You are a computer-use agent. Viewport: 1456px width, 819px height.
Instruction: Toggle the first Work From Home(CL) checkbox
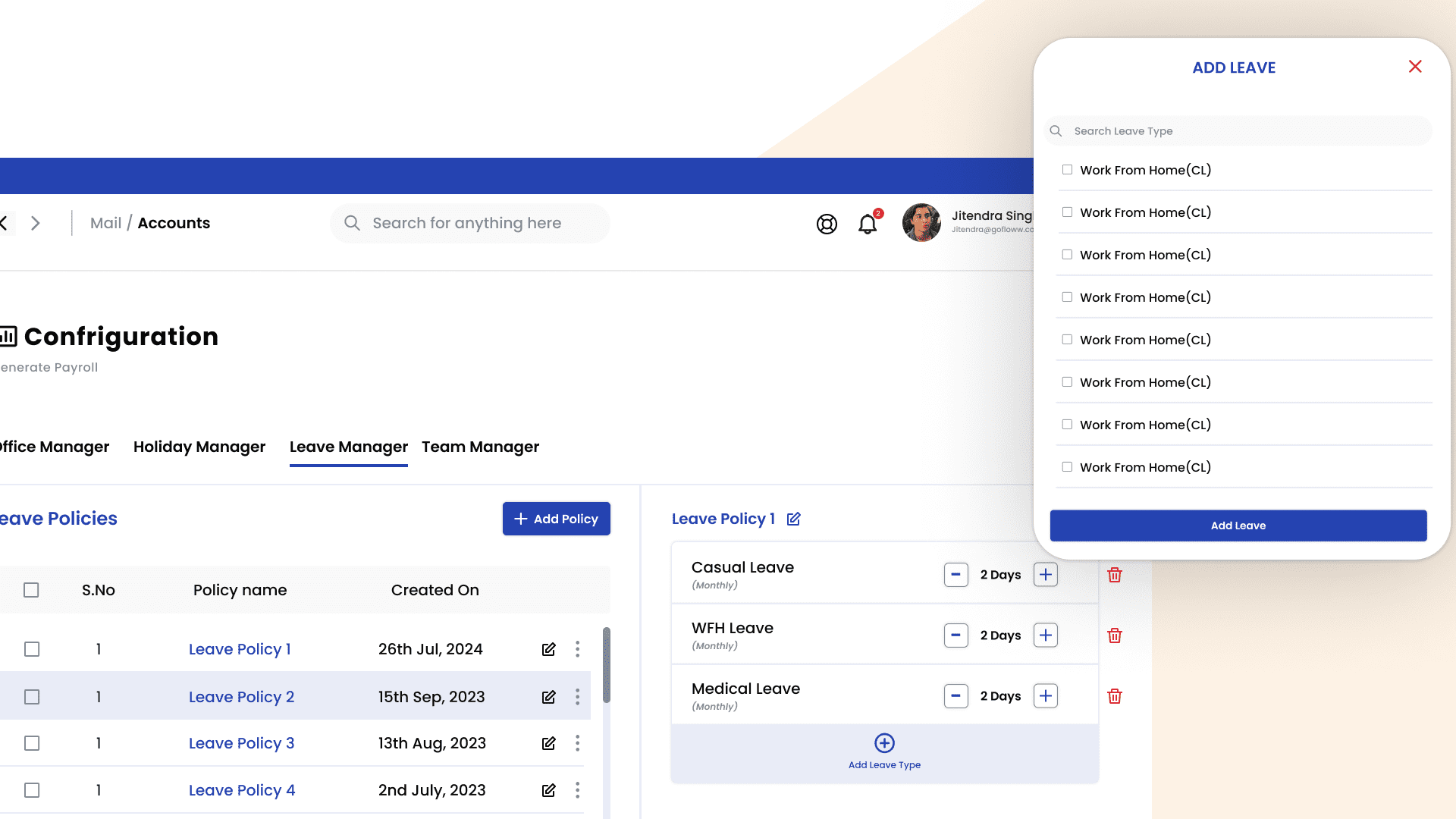tap(1066, 169)
